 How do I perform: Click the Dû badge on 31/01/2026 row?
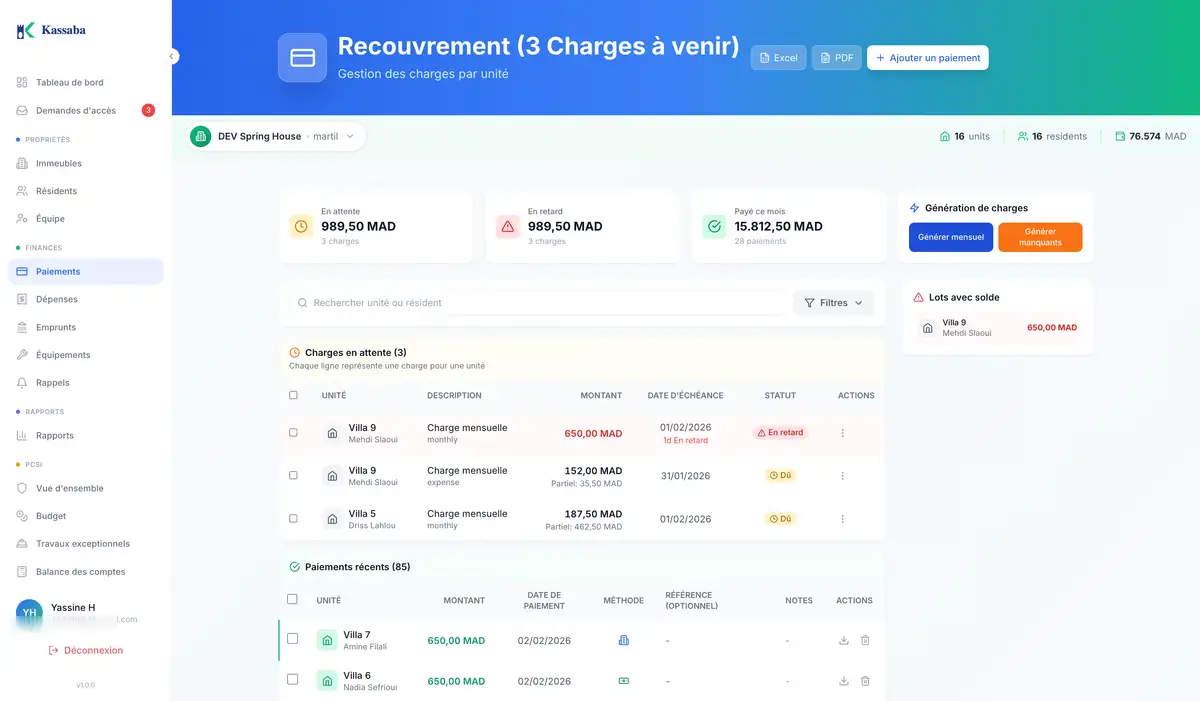click(780, 476)
